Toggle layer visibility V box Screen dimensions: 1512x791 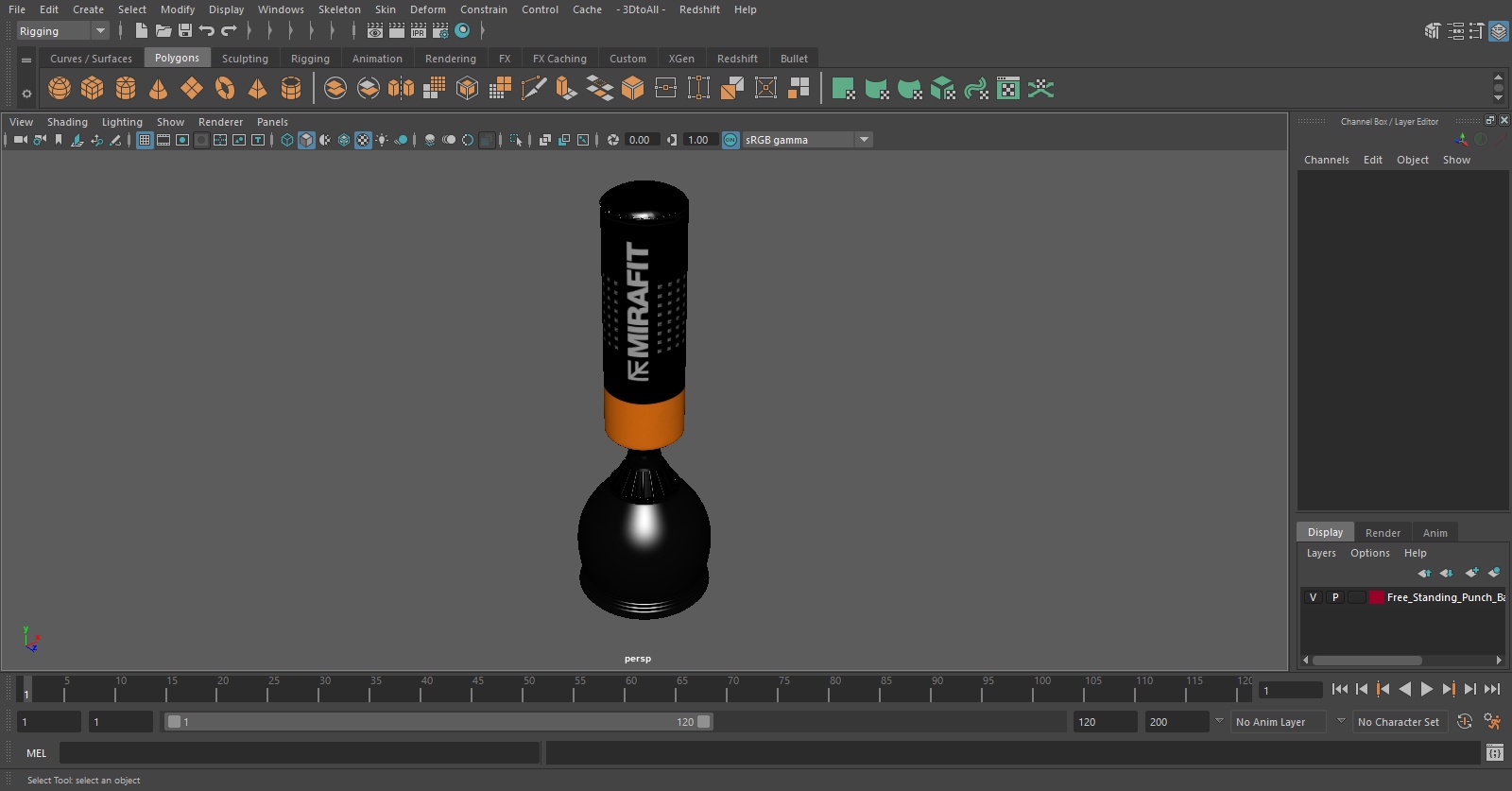(1313, 597)
